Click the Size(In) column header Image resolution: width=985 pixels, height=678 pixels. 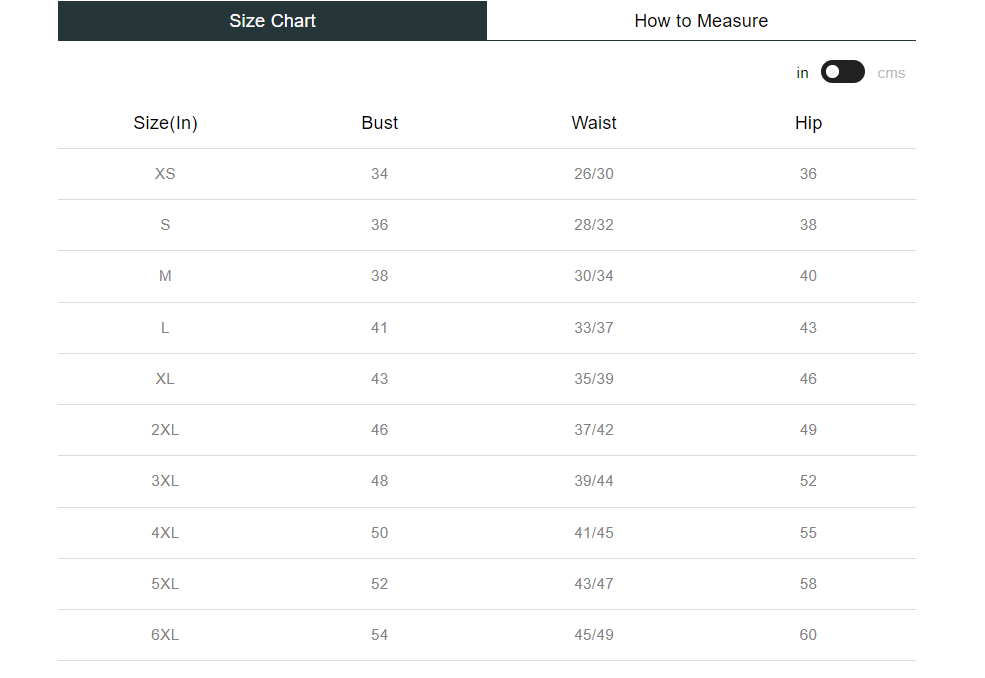click(165, 123)
